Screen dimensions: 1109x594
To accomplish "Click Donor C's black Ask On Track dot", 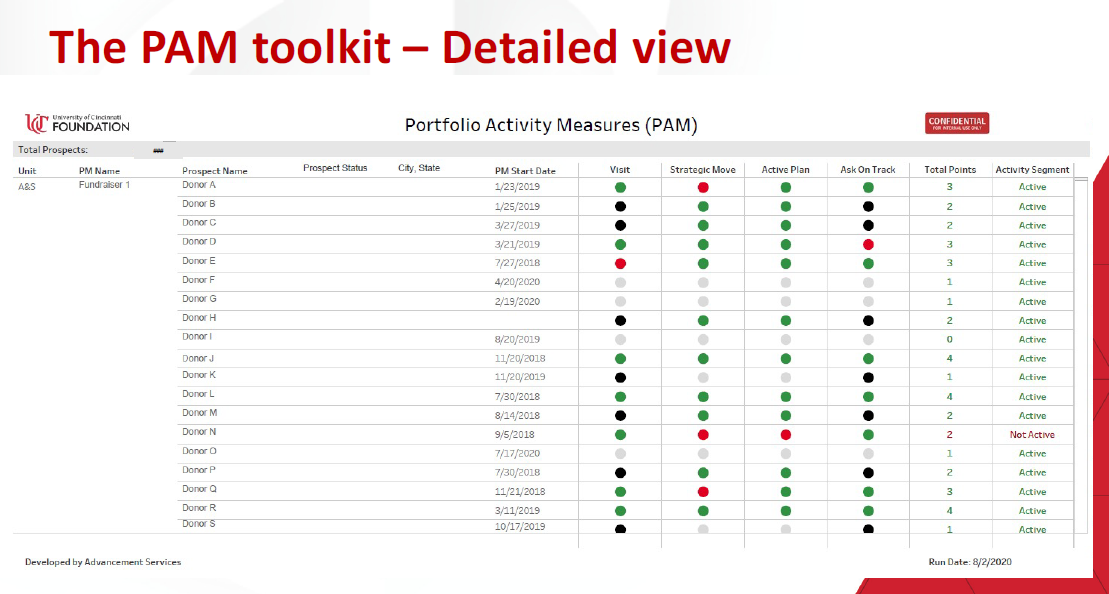I will pos(868,226).
